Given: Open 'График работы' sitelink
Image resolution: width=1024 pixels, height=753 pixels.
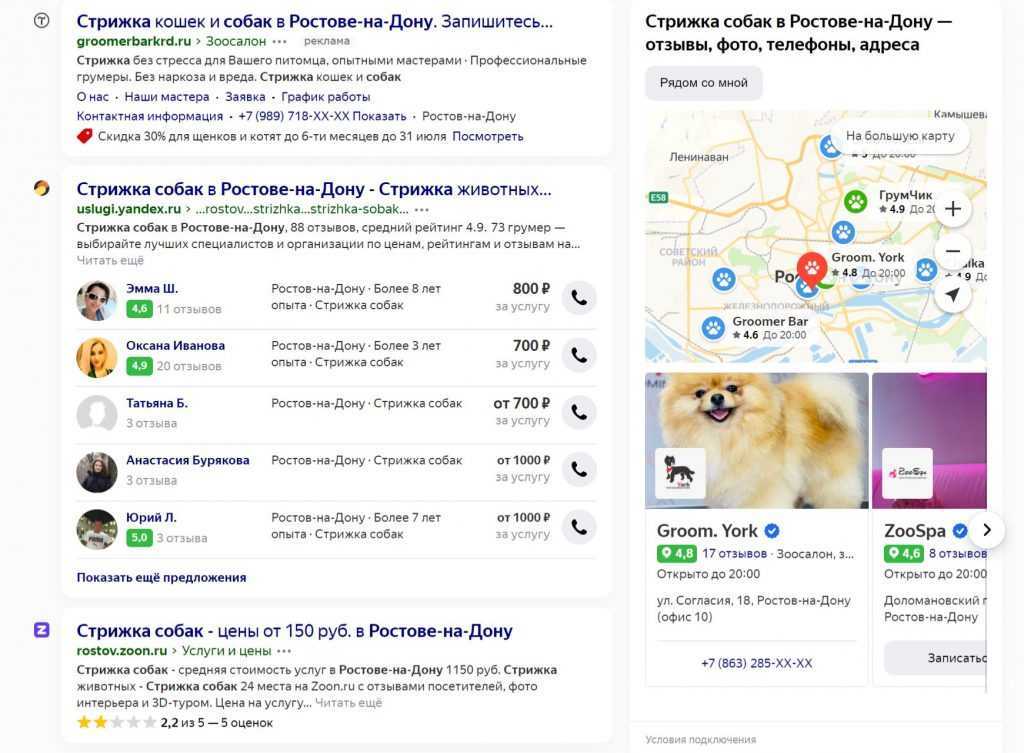Looking at the screenshot, I should coord(326,97).
